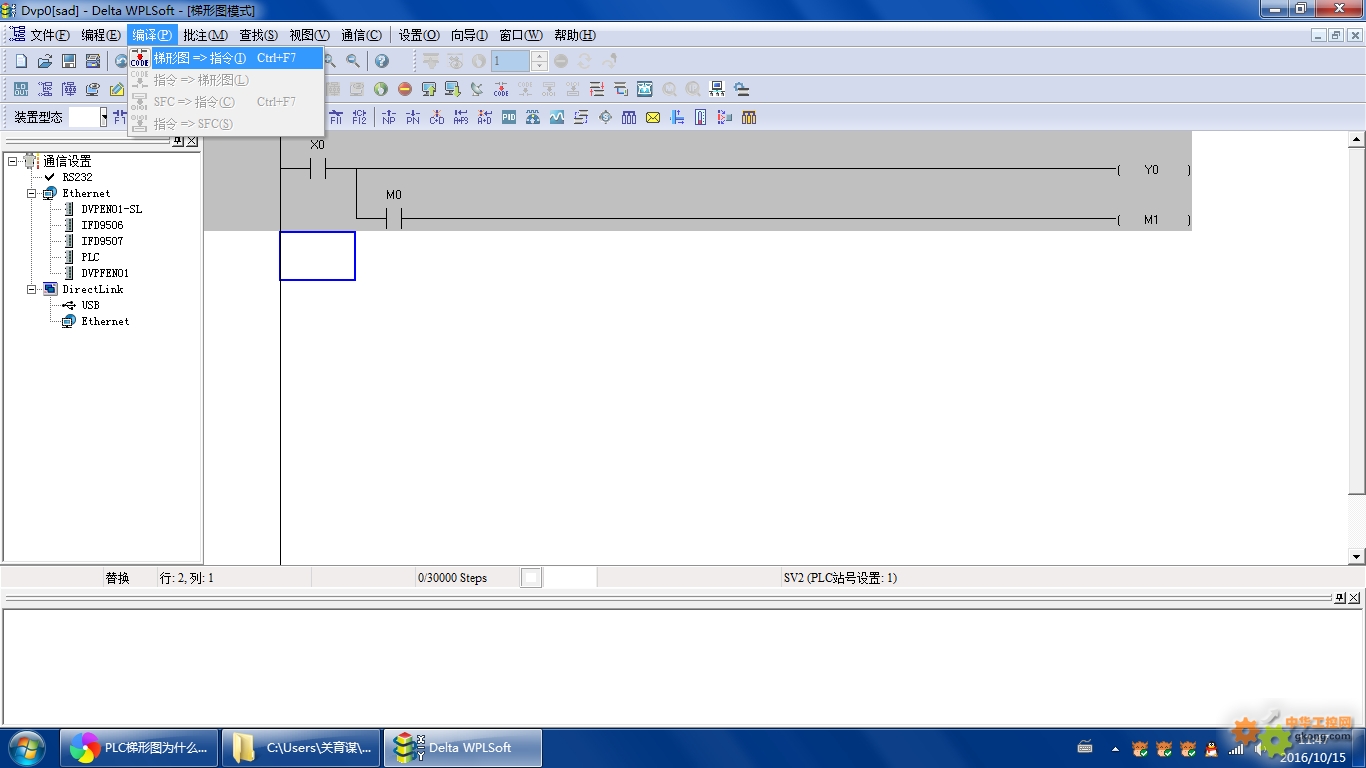The width and height of the screenshot is (1366, 768).
Task: Click the F11 ladder toolbar icon
Action: point(335,117)
